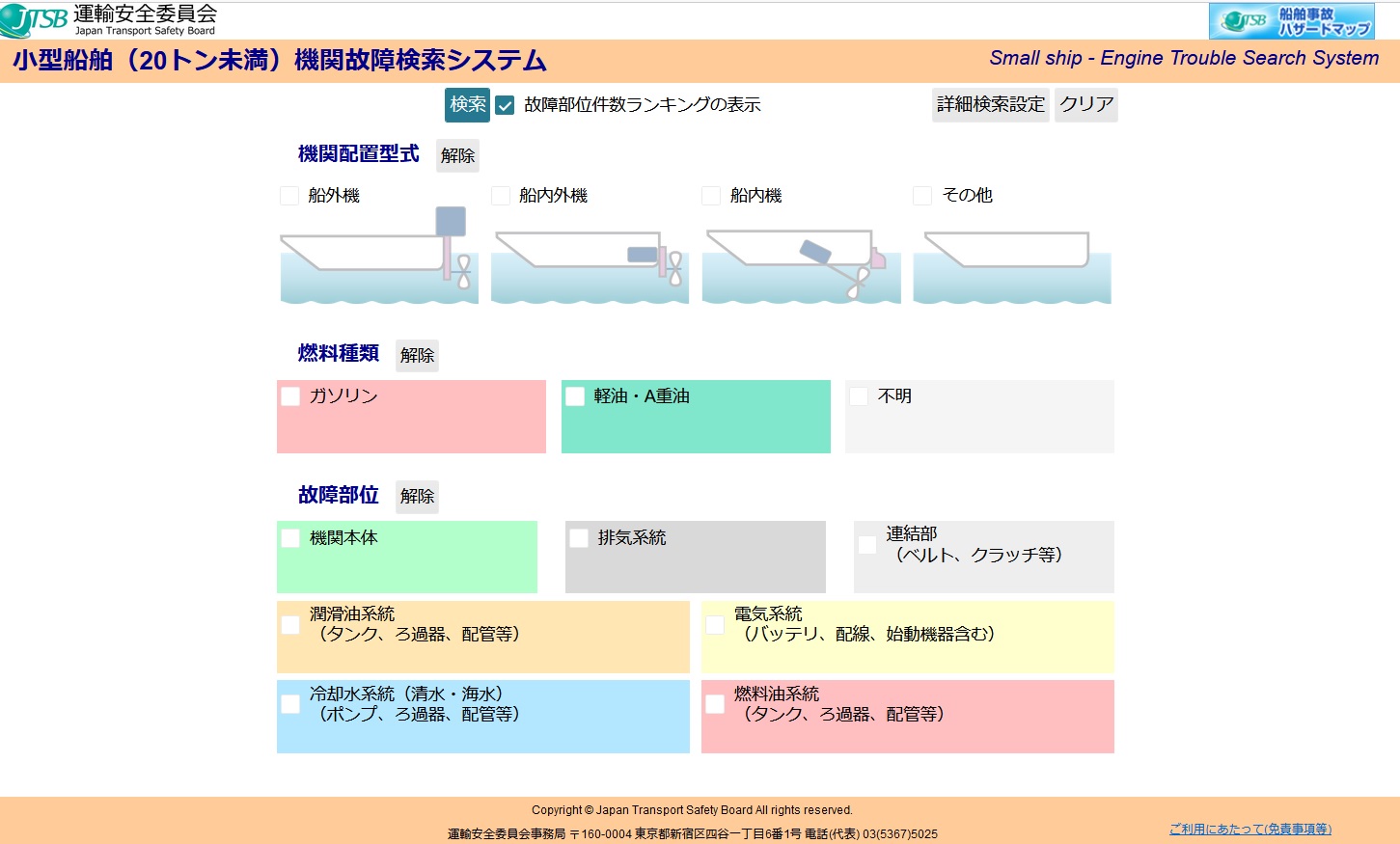Enable the 連結部 checkbox
This screenshot has height=844, width=1400.
coord(867,545)
